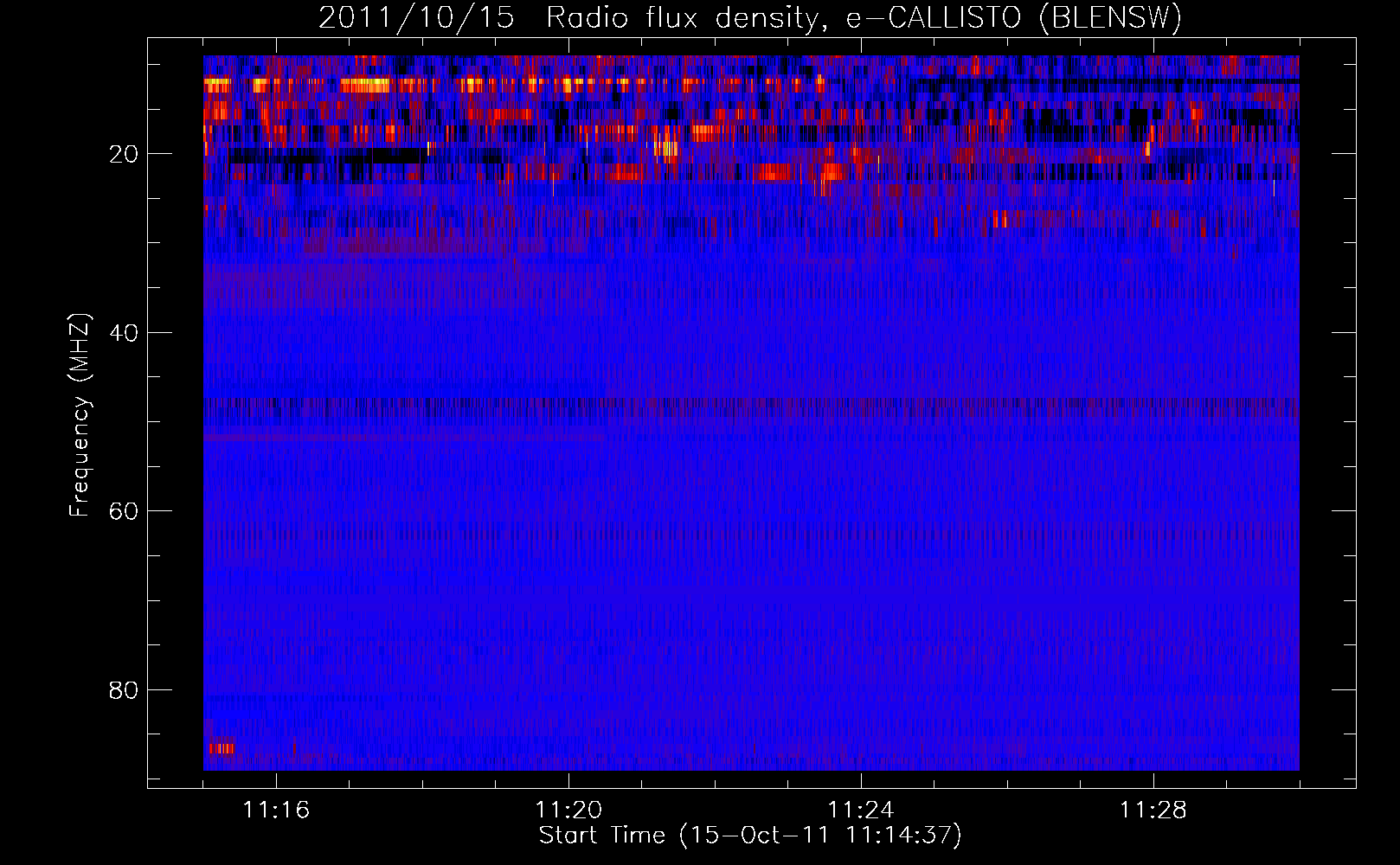The height and width of the screenshot is (865, 1400).
Task: Click the 'Start Time (15-Oct-11 11:14:37)' label
Action: (x=750, y=836)
